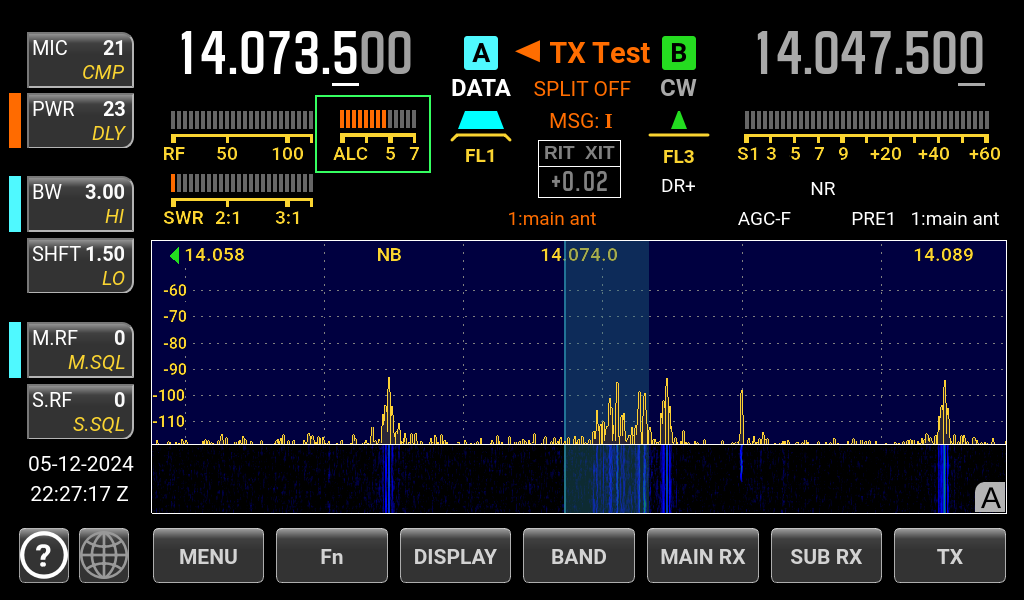This screenshot has height=600, width=1024.
Task: Open the help question mark icon
Action: [x=44, y=555]
